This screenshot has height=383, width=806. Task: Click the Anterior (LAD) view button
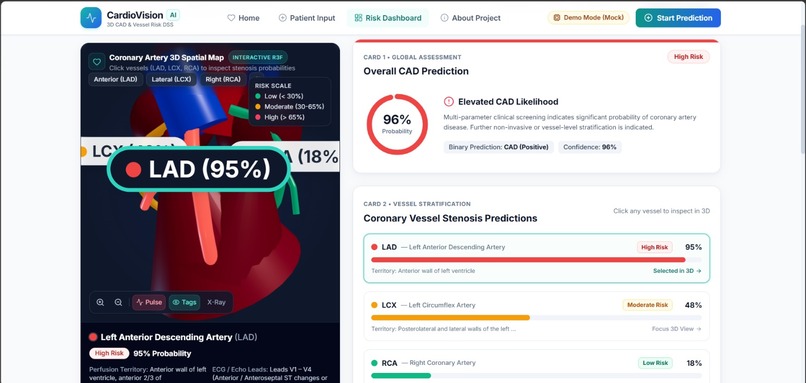[116, 79]
